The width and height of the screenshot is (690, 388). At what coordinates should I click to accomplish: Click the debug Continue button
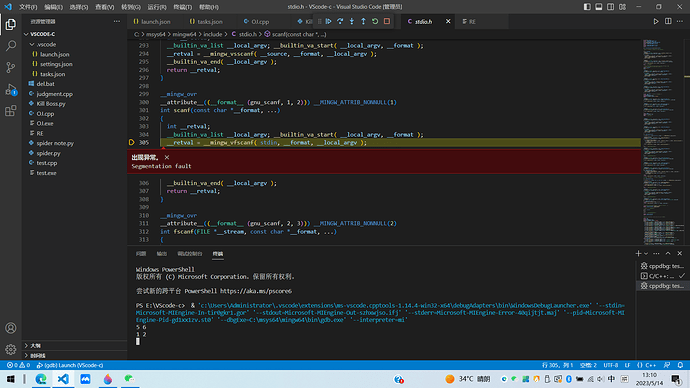pos(328,21)
